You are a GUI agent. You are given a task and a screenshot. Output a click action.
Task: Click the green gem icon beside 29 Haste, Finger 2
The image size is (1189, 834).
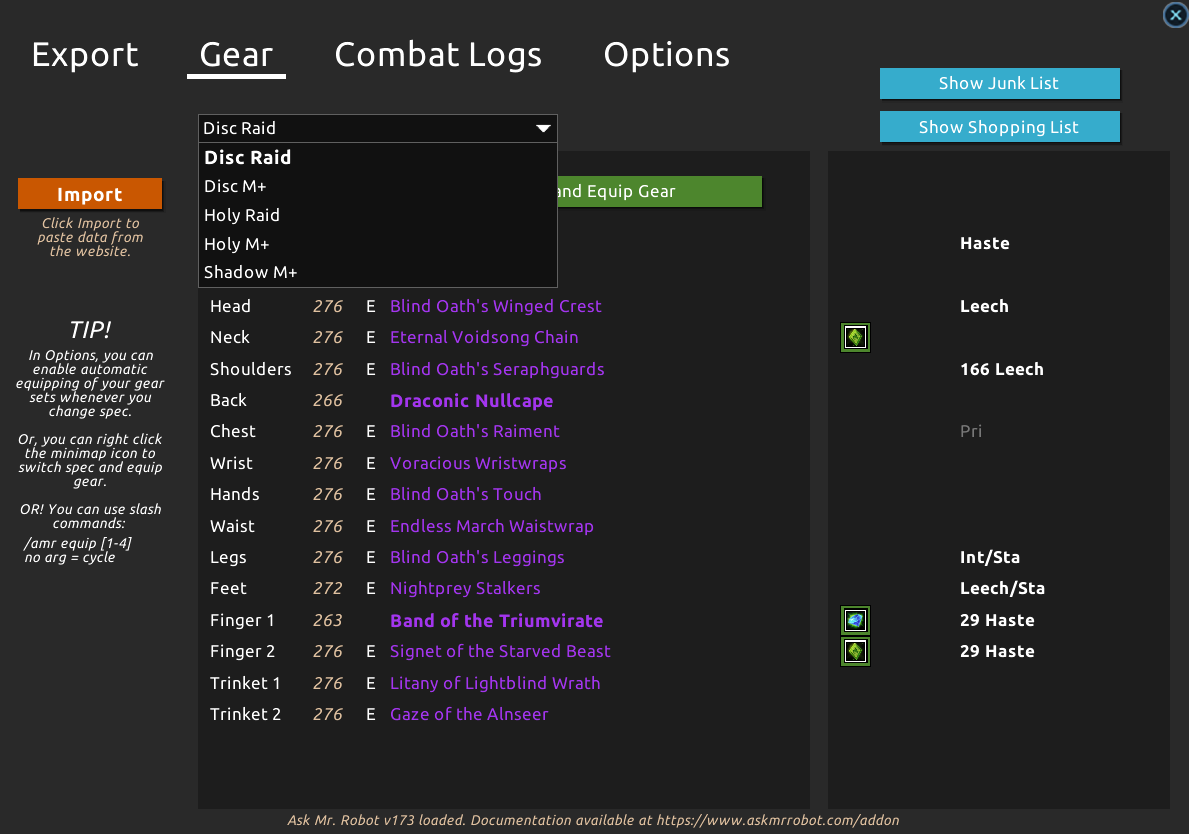point(855,651)
